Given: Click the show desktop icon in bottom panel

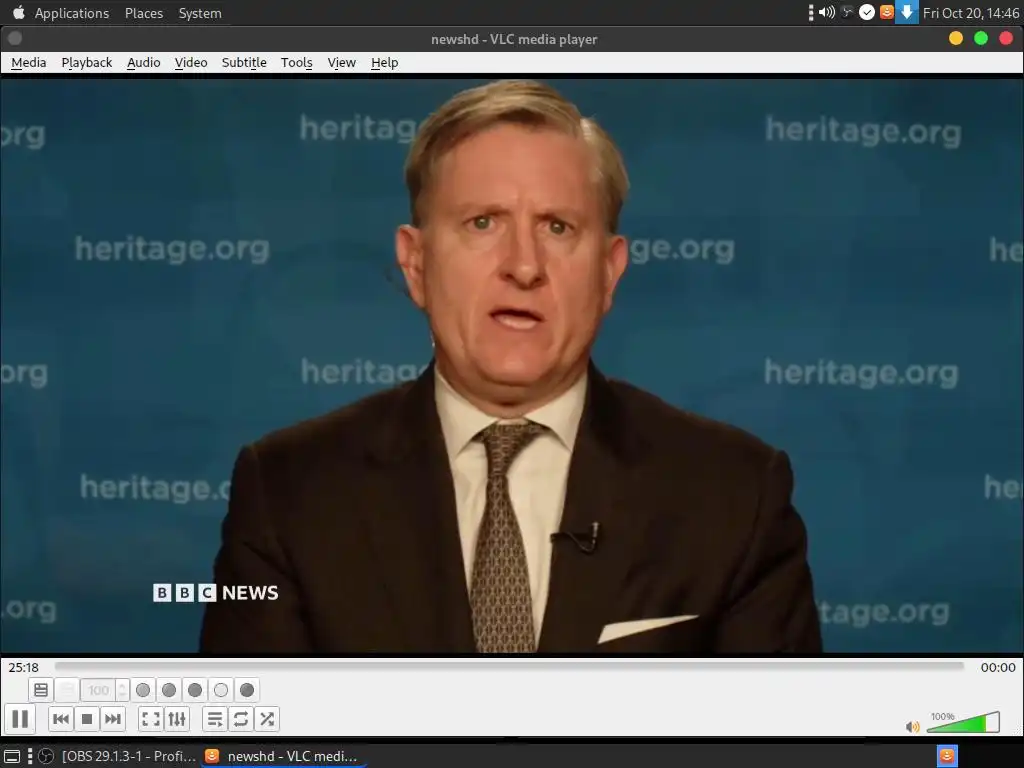Looking at the screenshot, I should click(12, 756).
